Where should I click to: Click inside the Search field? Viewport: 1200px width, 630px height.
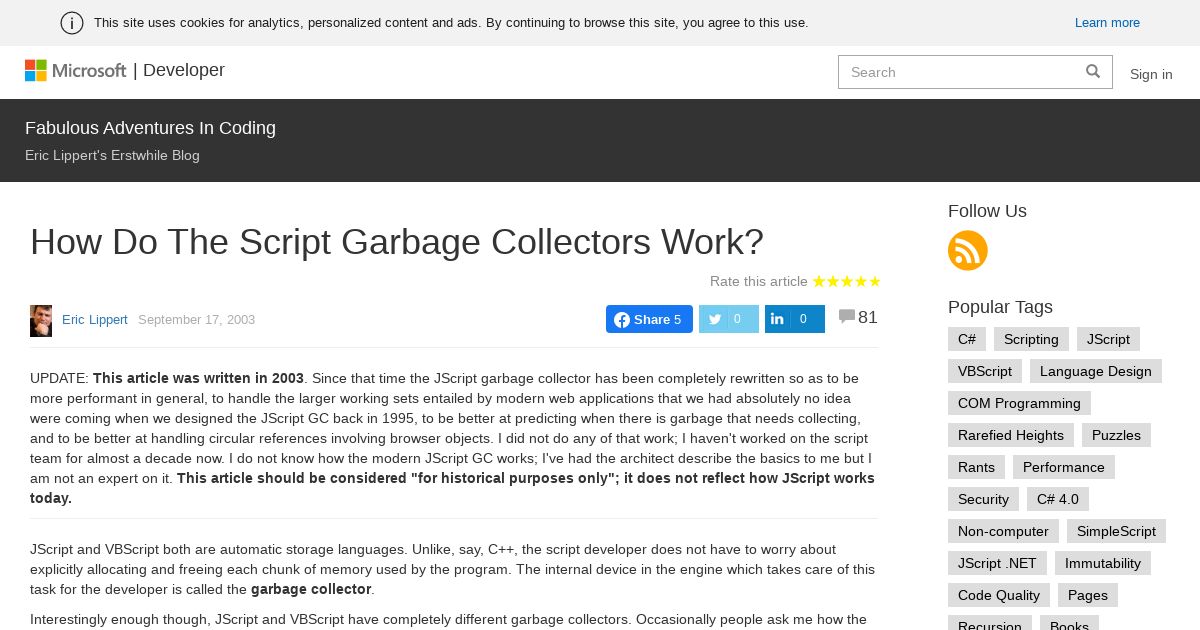pos(975,72)
